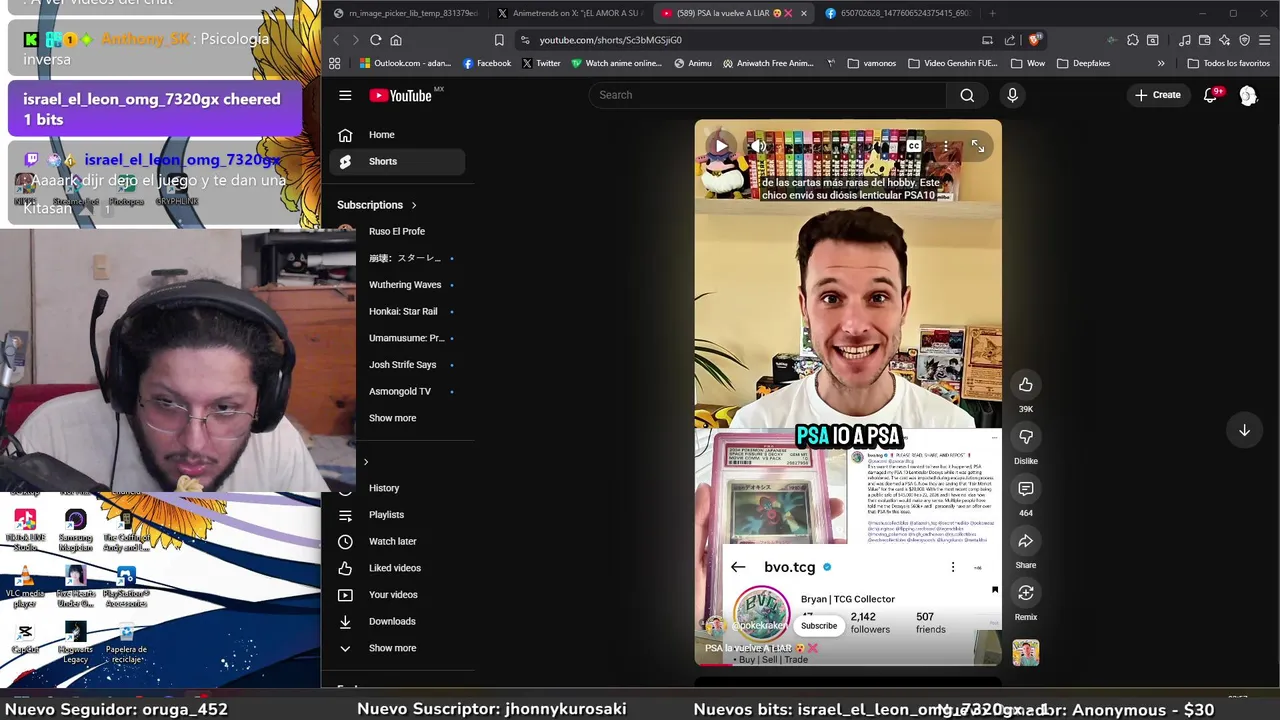Screen dimensions: 1280x720
Task: Open browser extensions puzzle icon
Action: pos(1132,40)
